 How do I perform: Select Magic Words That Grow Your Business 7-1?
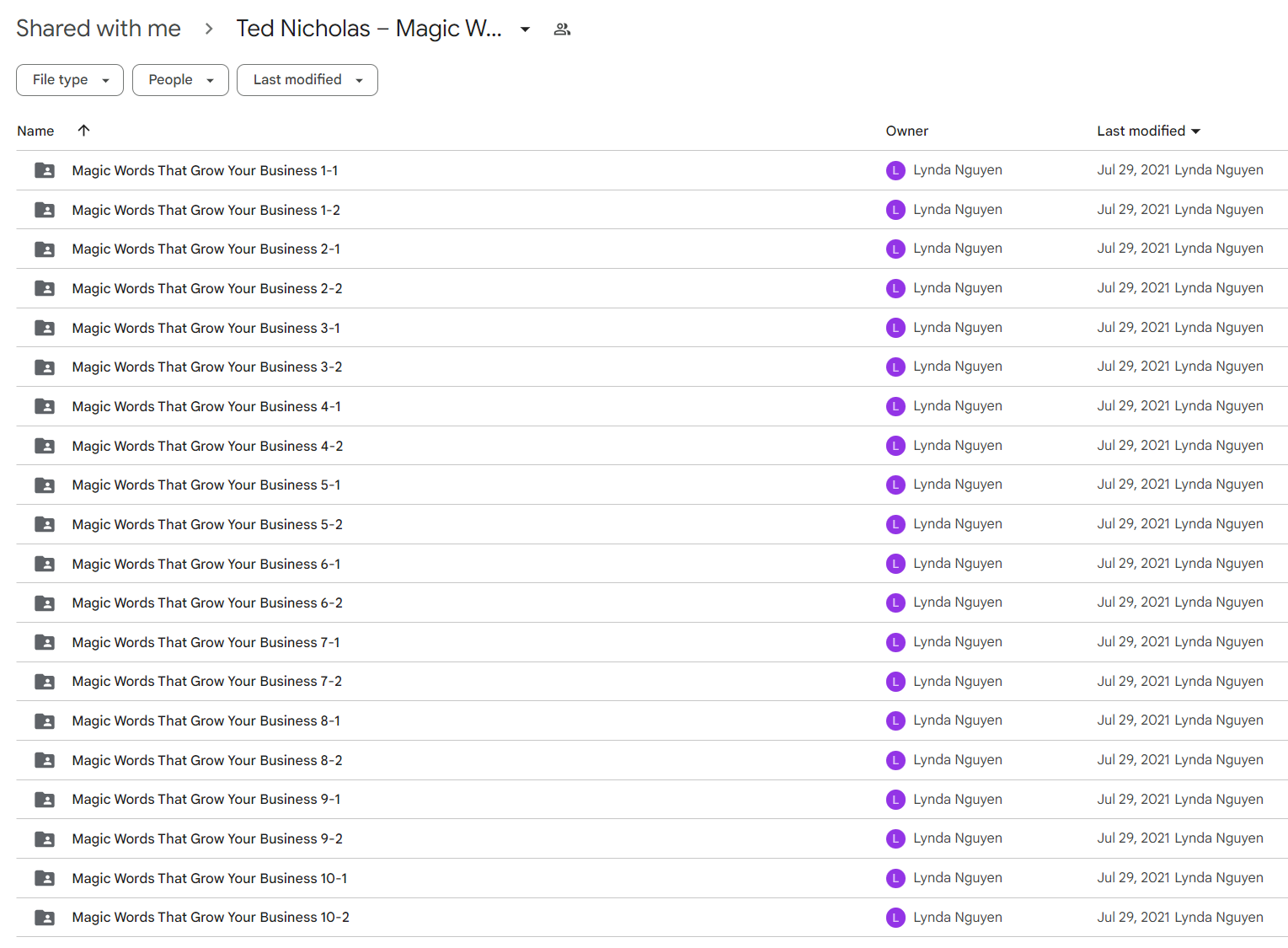(206, 642)
